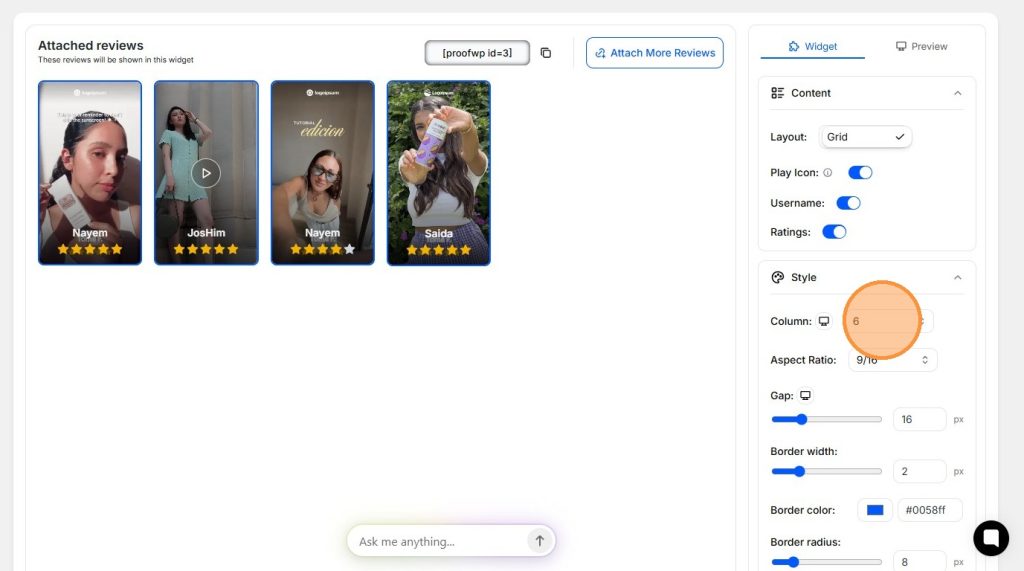Click the Gap desktop device icon
The height and width of the screenshot is (571, 1024).
[805, 396]
